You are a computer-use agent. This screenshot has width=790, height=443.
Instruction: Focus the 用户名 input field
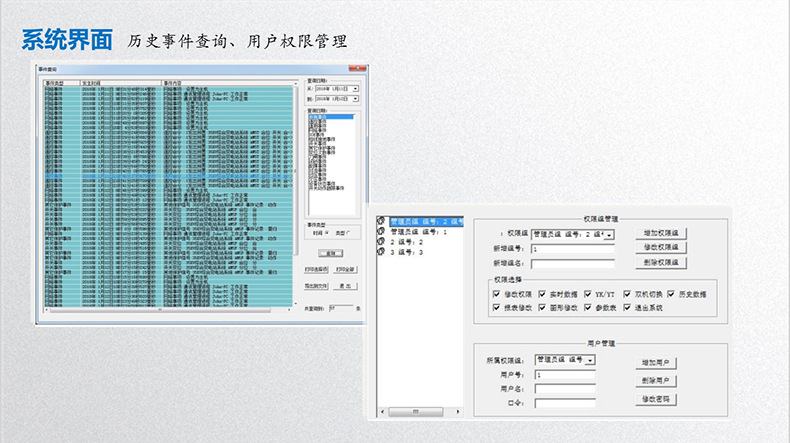565,389
